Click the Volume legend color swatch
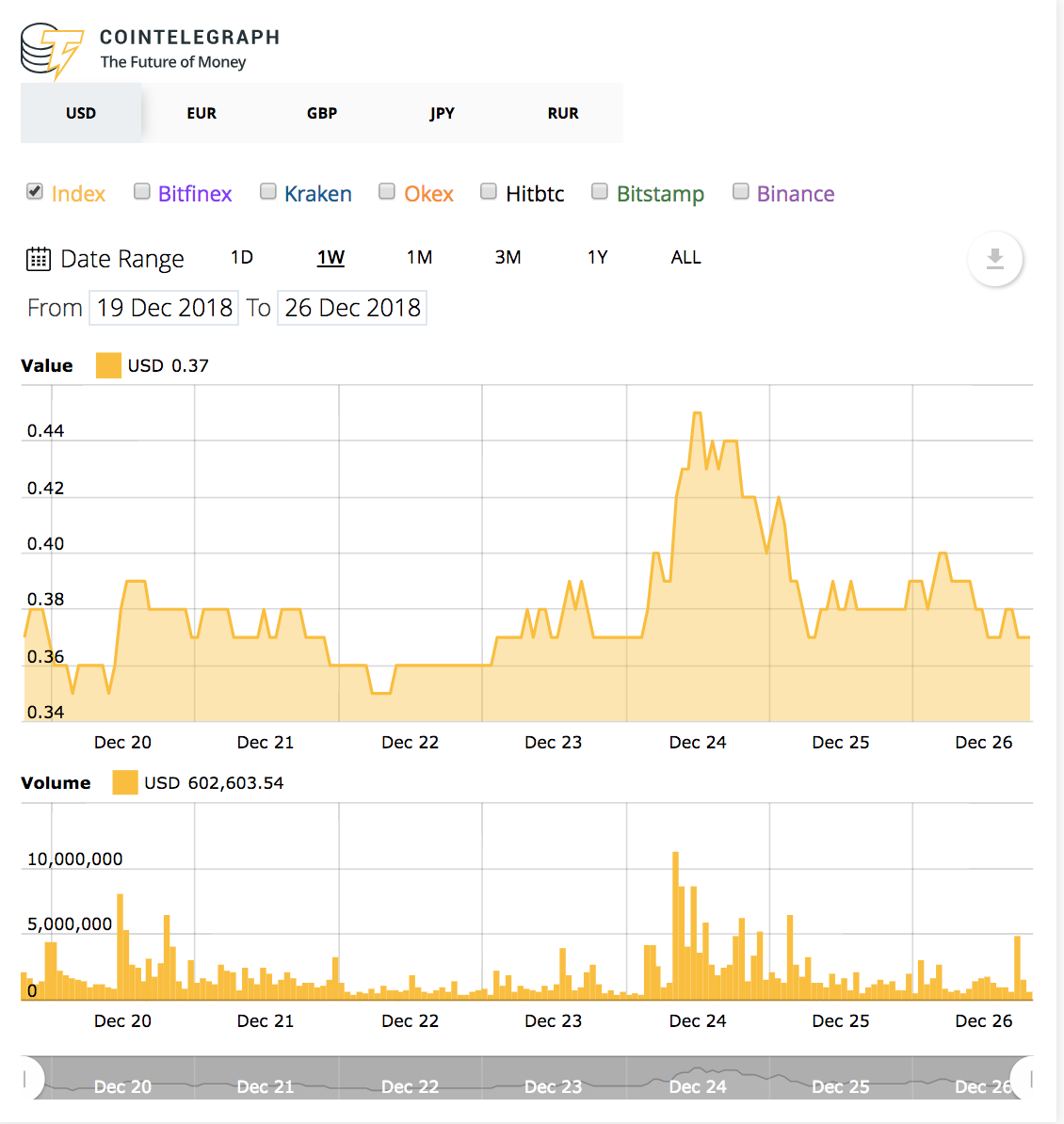Image resolution: width=1064 pixels, height=1124 pixels. pyautogui.click(x=124, y=783)
